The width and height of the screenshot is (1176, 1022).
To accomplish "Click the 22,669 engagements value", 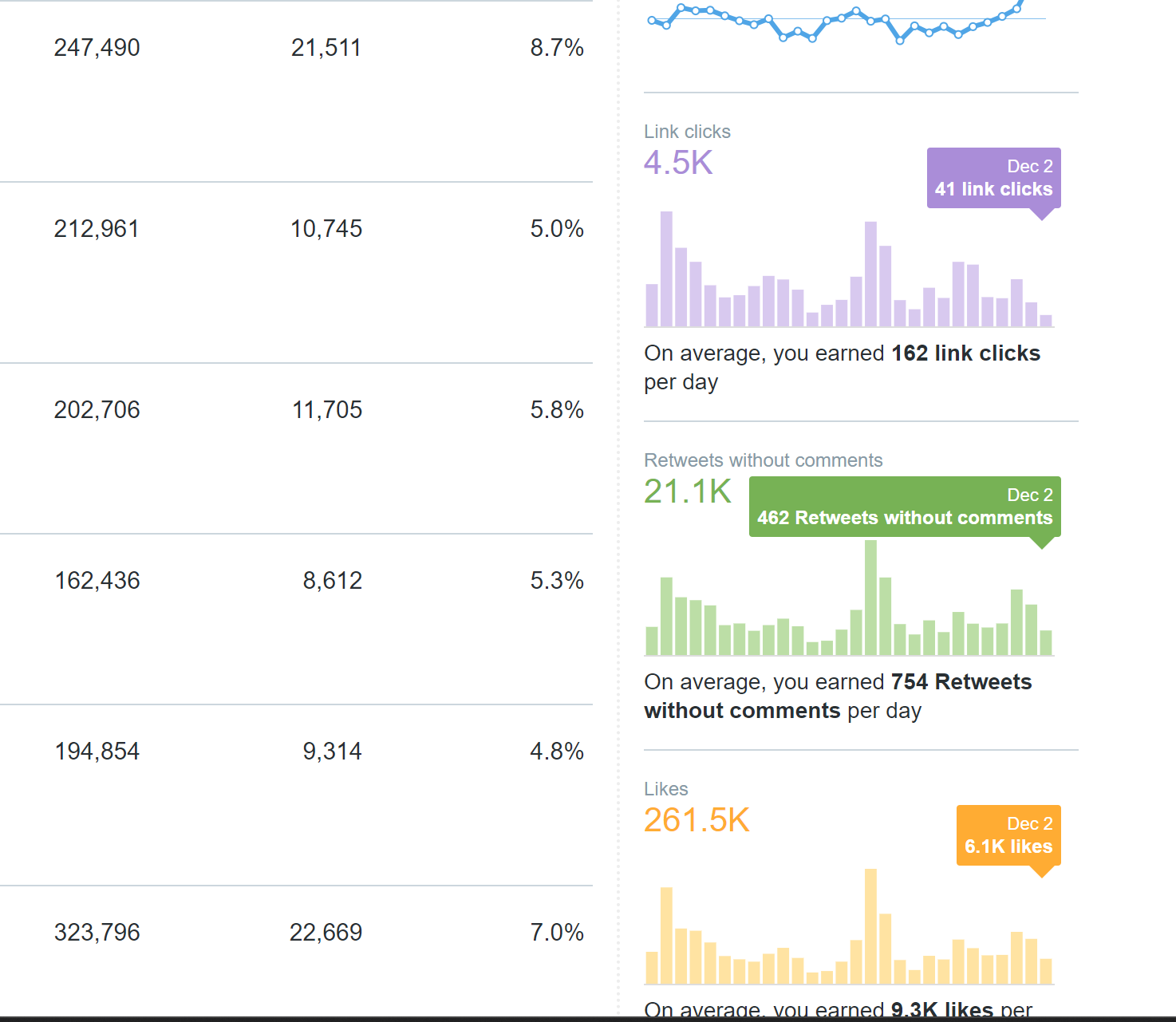I will 326,933.
